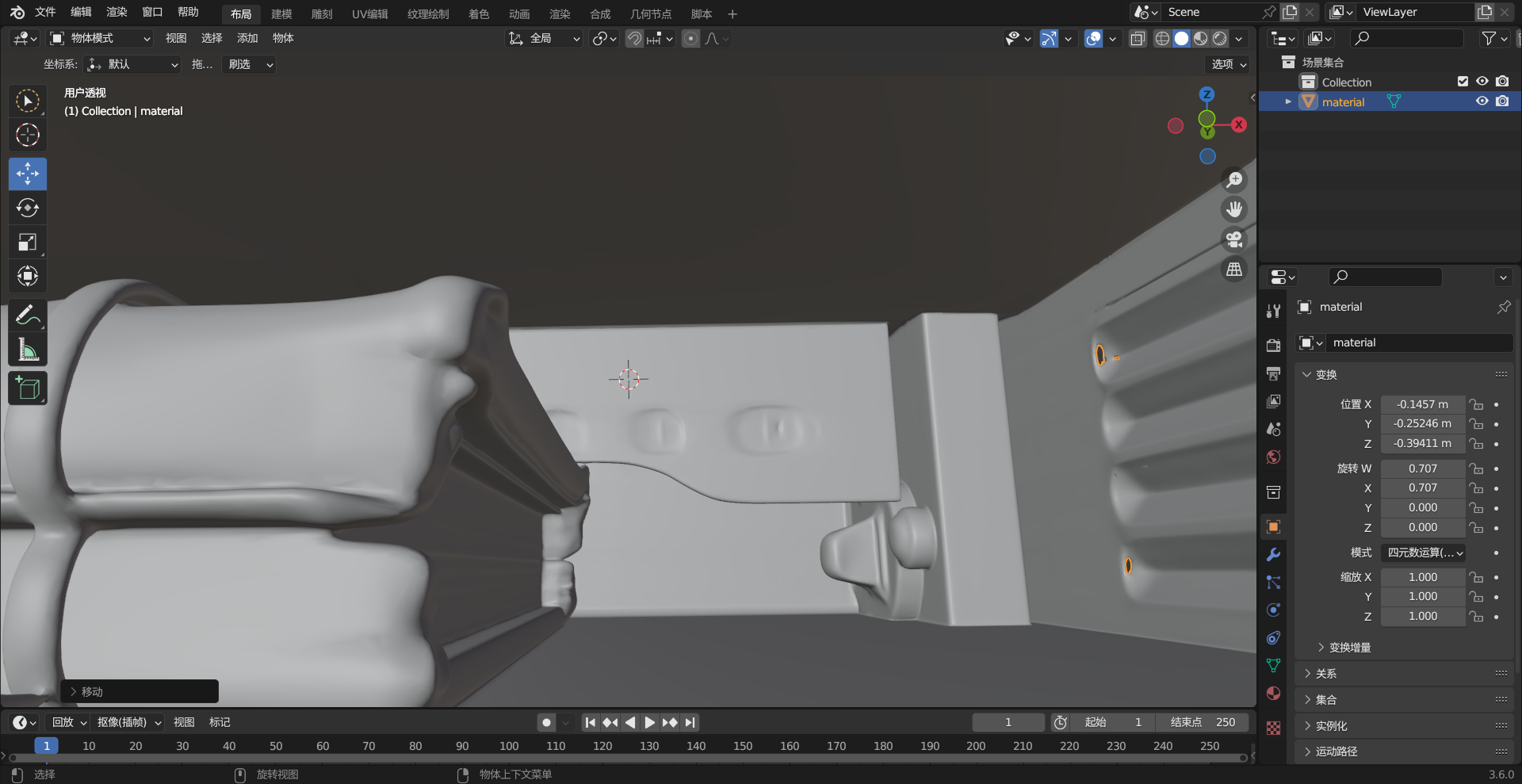Open the Object Mode dropdown

click(100, 39)
